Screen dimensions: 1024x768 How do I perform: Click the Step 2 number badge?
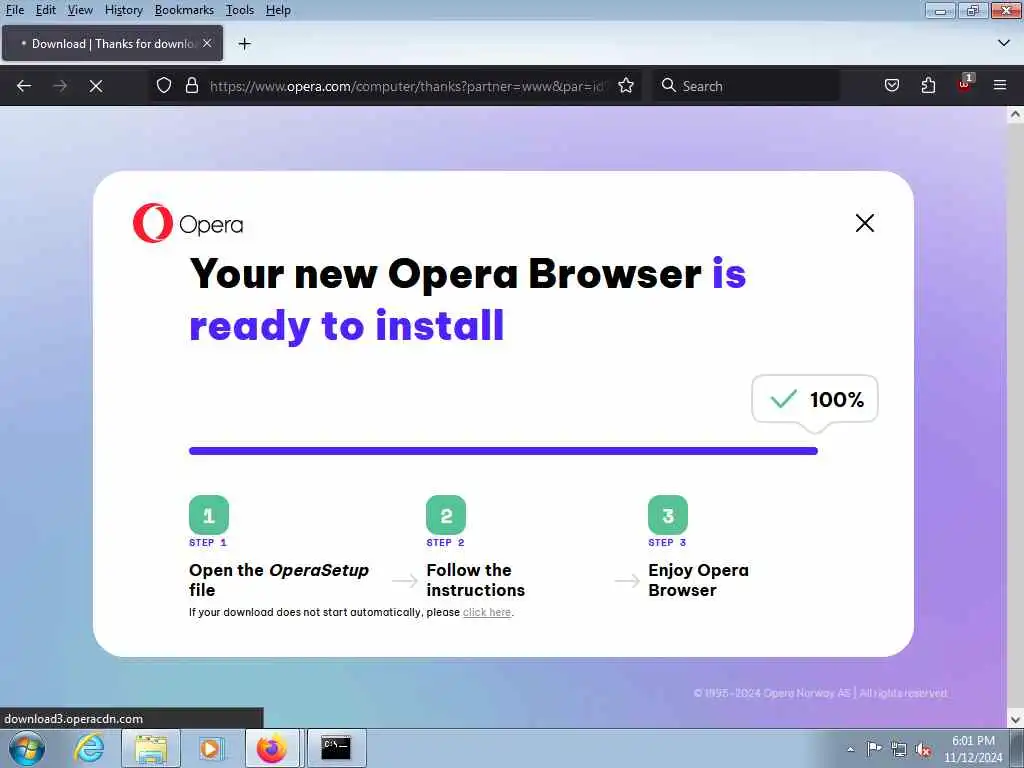coord(446,515)
